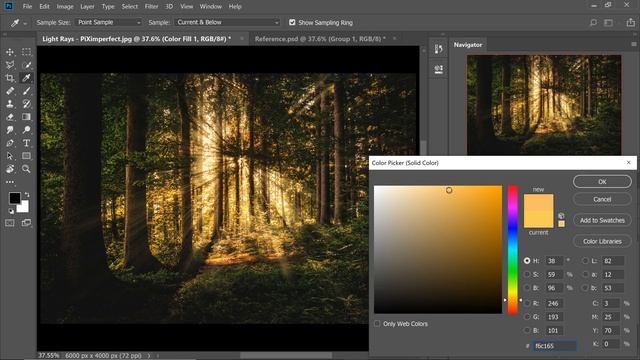Select the Pen tool
Viewport: 640px width, 360px height.
(x=10, y=143)
